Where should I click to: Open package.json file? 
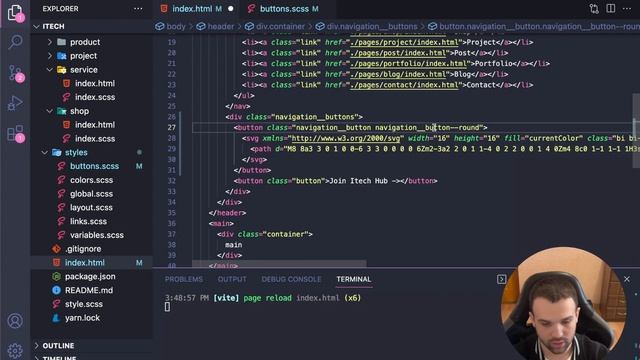pyautogui.click(x=90, y=276)
